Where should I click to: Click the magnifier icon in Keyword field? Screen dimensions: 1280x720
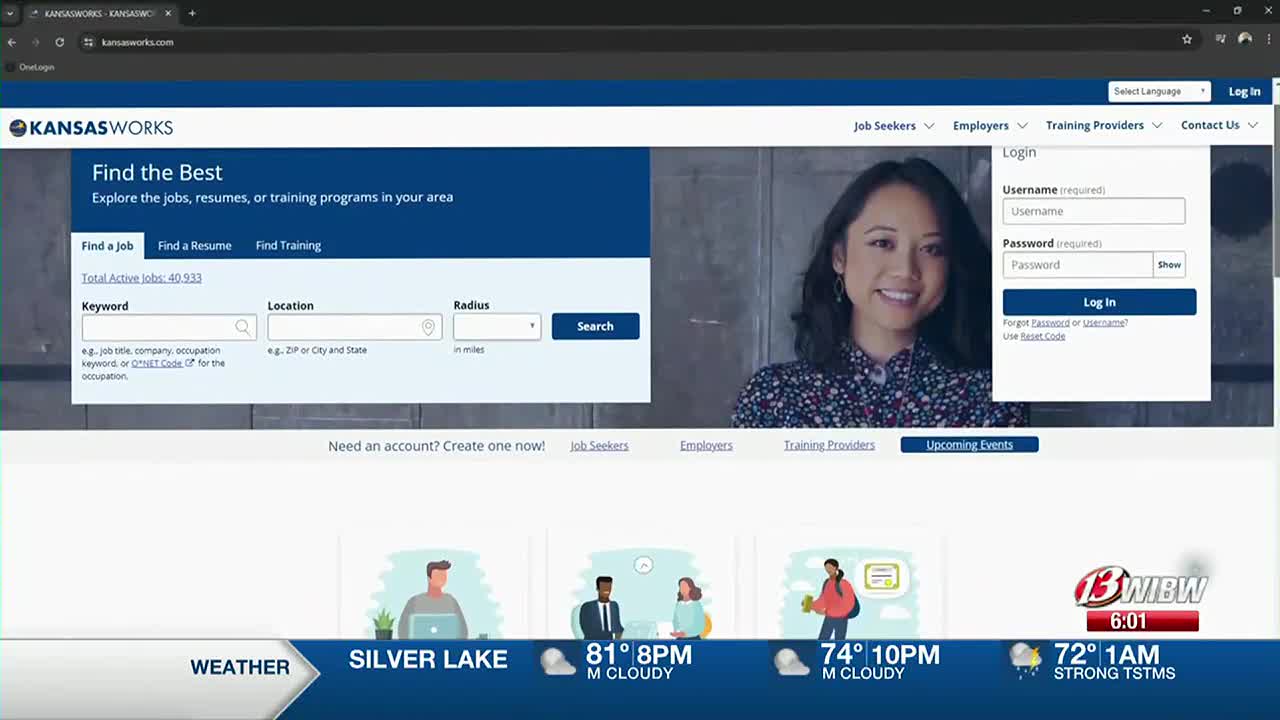[x=243, y=327]
